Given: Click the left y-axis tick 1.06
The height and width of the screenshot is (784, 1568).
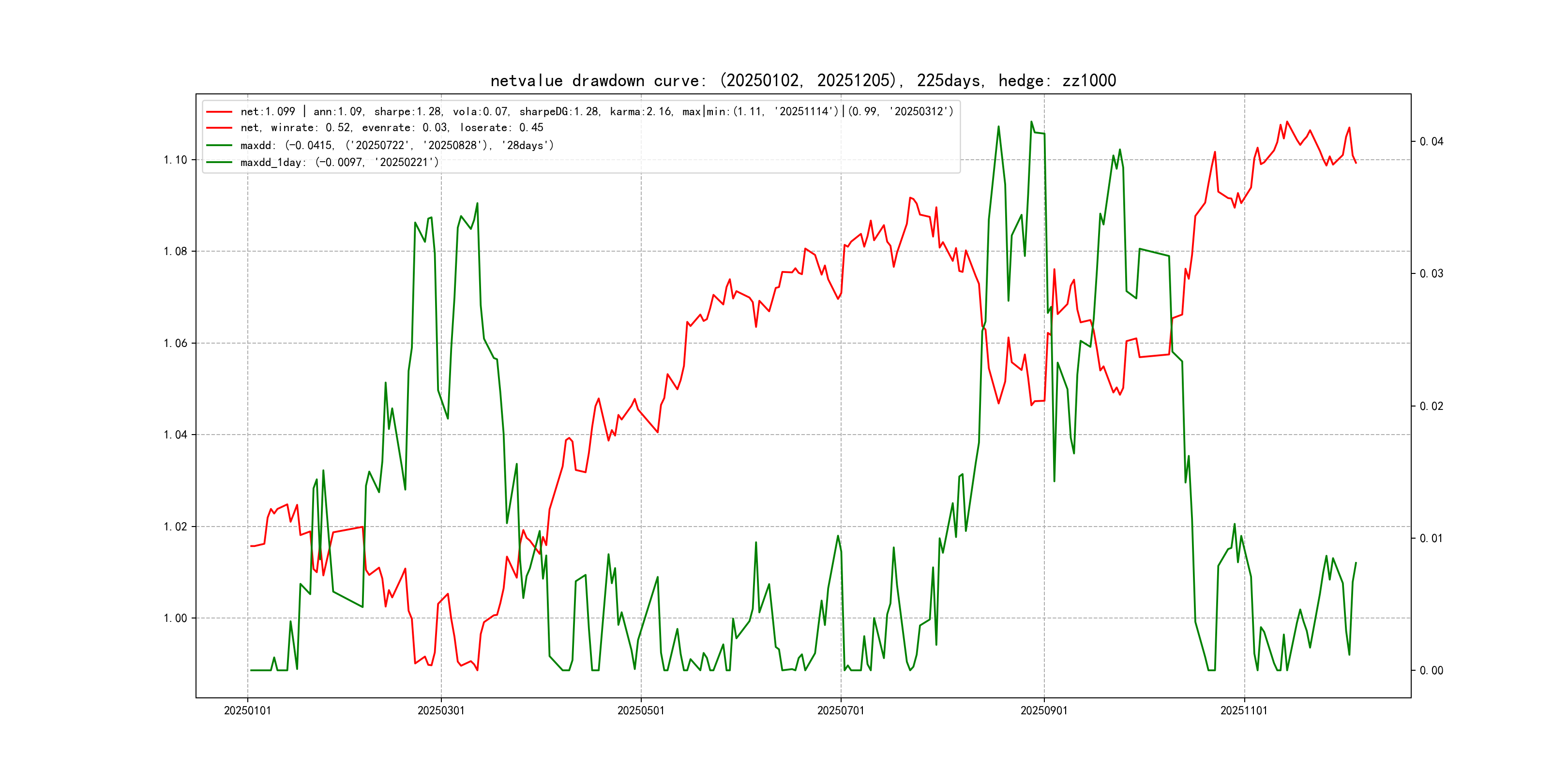Looking at the screenshot, I should 175,343.
